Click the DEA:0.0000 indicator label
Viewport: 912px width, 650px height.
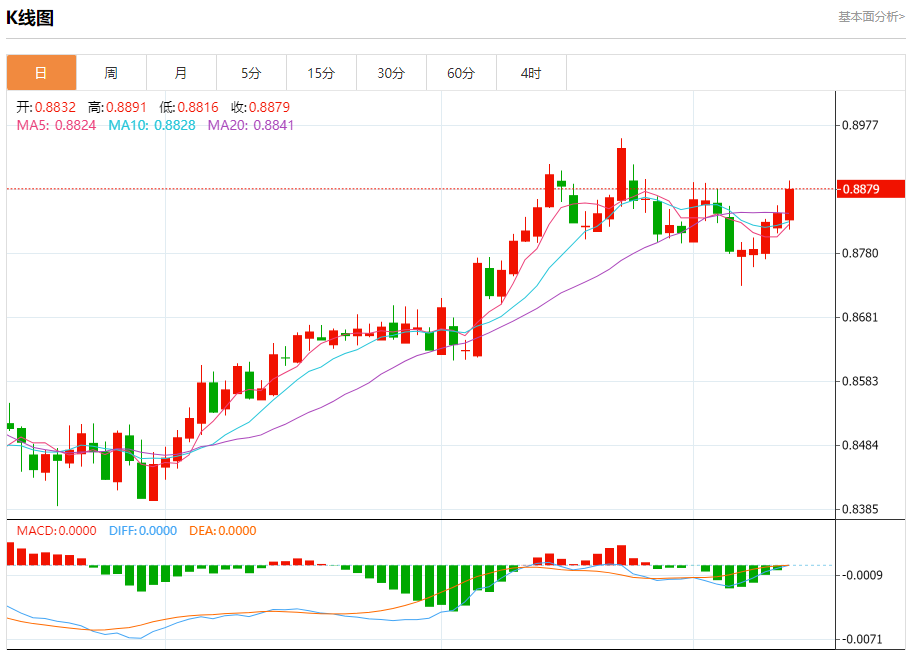(x=223, y=531)
